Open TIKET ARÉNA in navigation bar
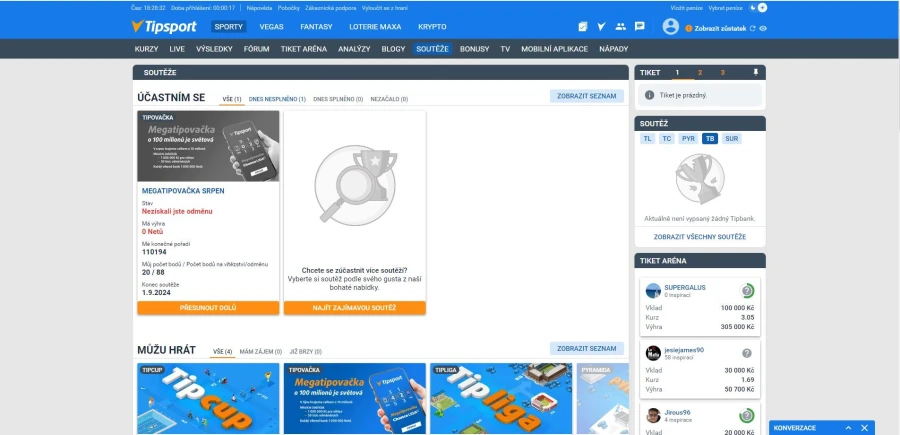The height and width of the screenshot is (435, 900). point(304,49)
